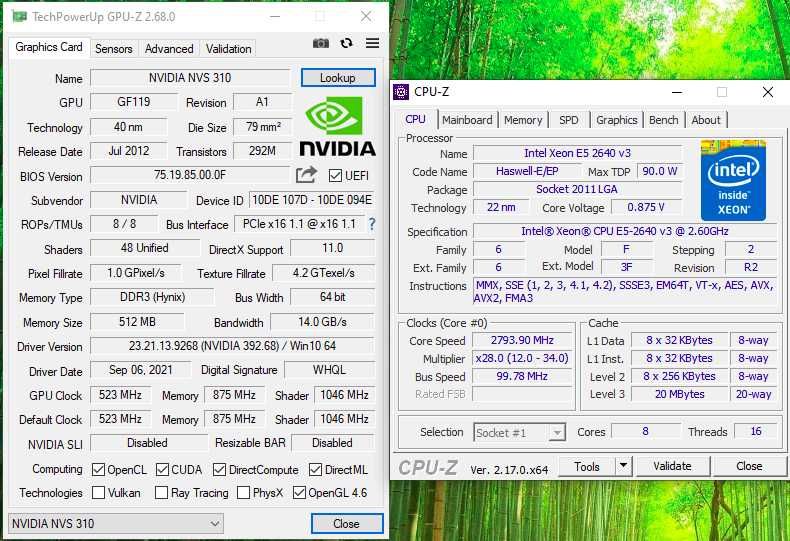
Task: Click the Driver Version field
Action: [232, 346]
